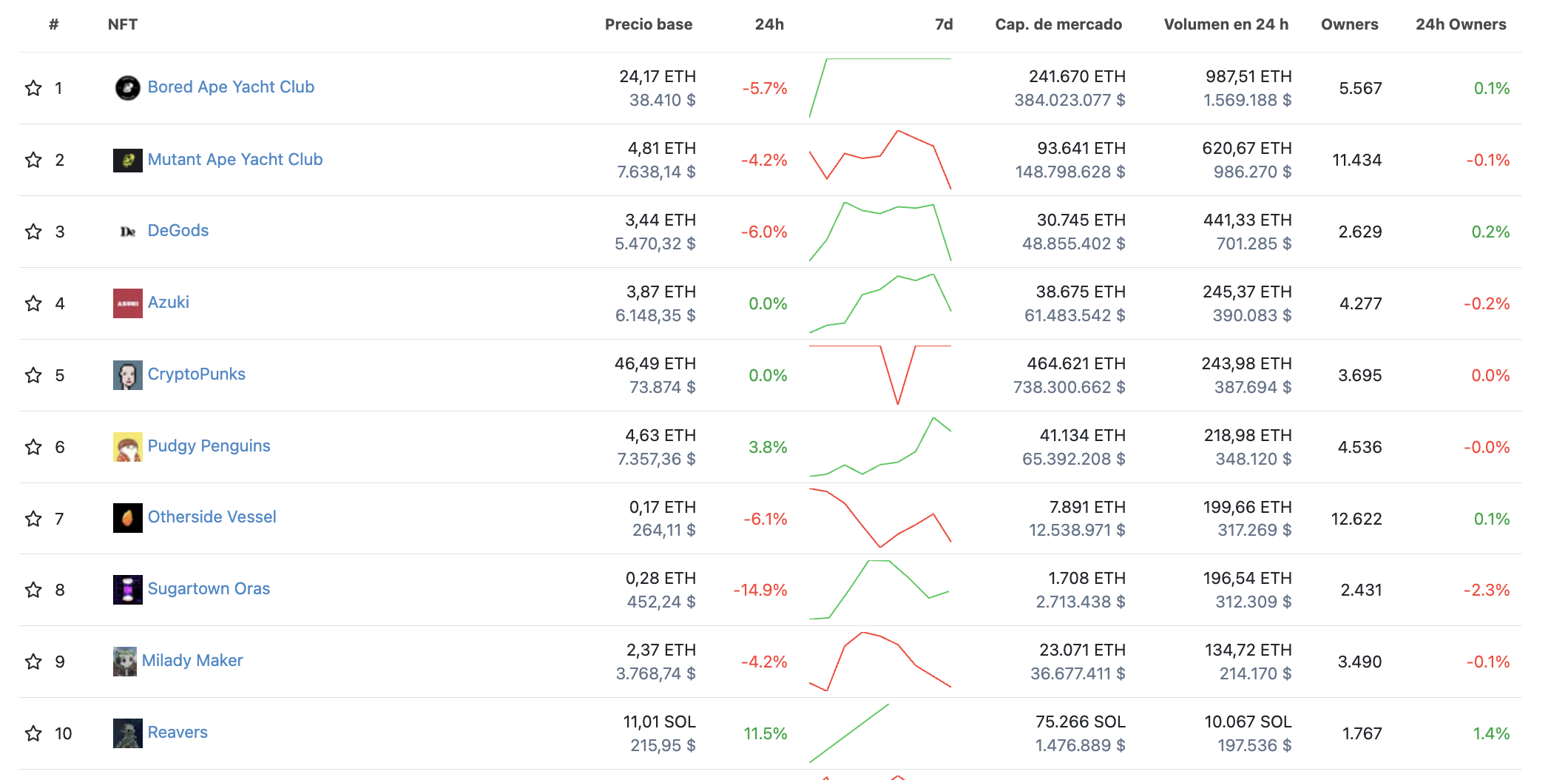Sort by the 24h Owners column
This screenshot has width=1568, height=780.
(1461, 24)
